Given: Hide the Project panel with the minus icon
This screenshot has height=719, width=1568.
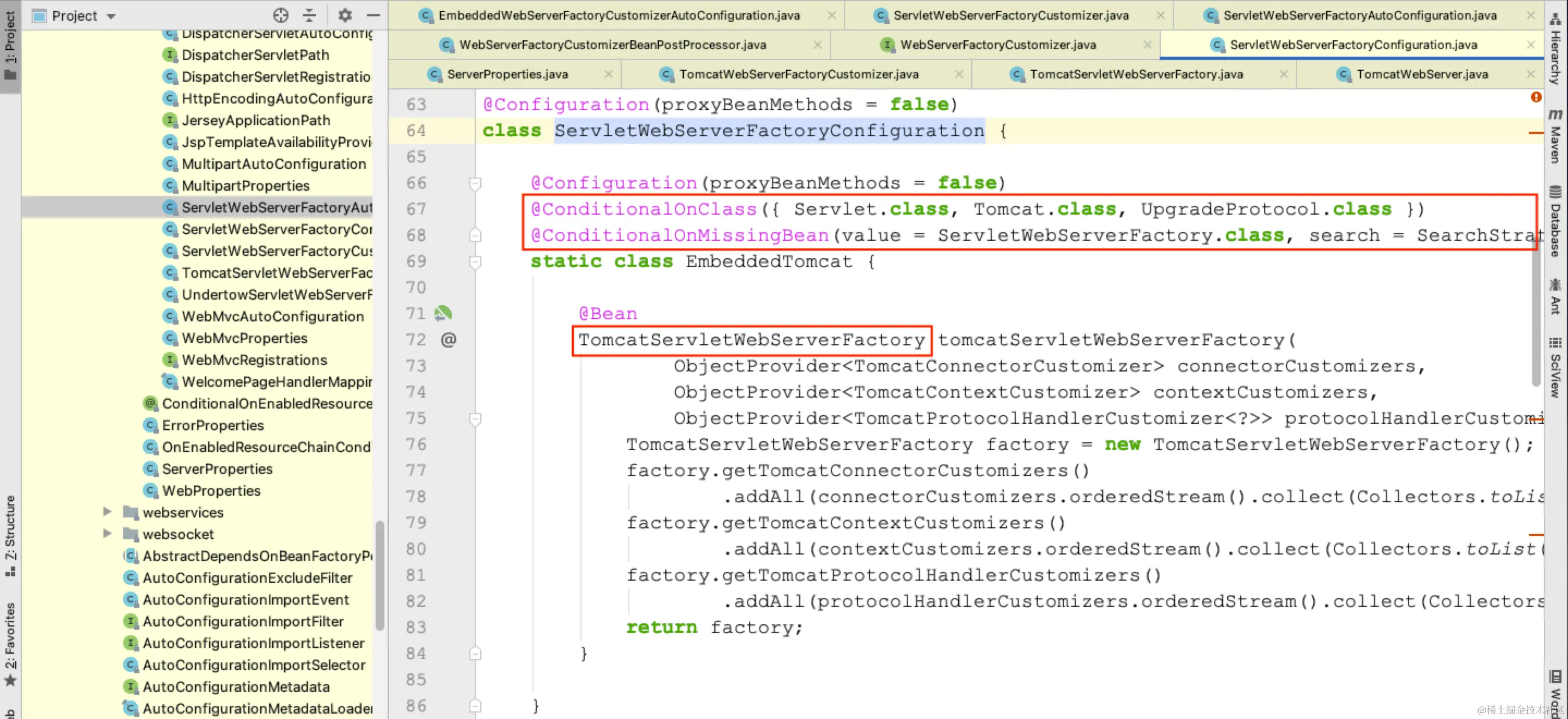Looking at the screenshot, I should click(x=373, y=15).
